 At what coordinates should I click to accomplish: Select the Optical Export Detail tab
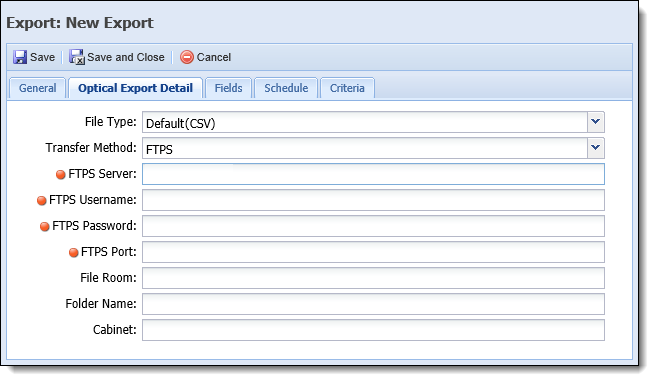coord(135,88)
